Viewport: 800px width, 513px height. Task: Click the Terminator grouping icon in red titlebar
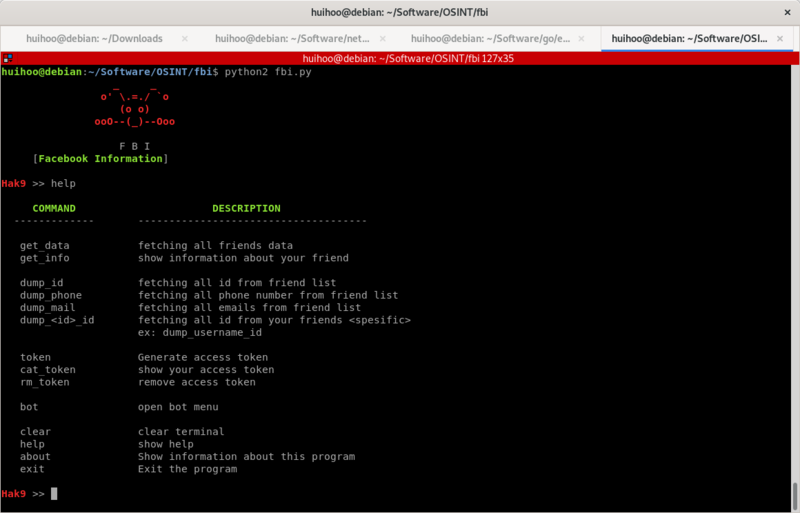click(8, 58)
